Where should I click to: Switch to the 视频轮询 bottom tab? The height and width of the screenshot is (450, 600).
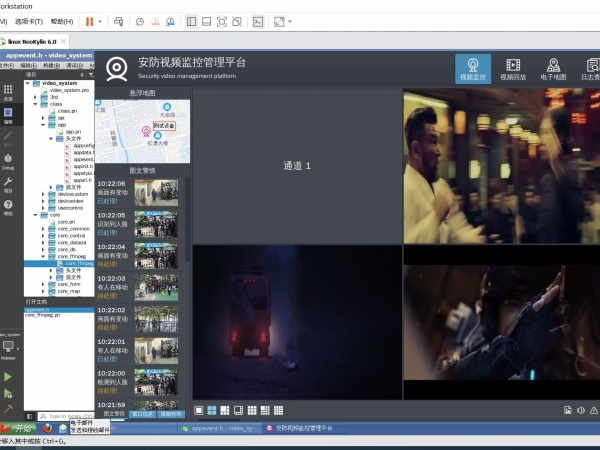171,413
